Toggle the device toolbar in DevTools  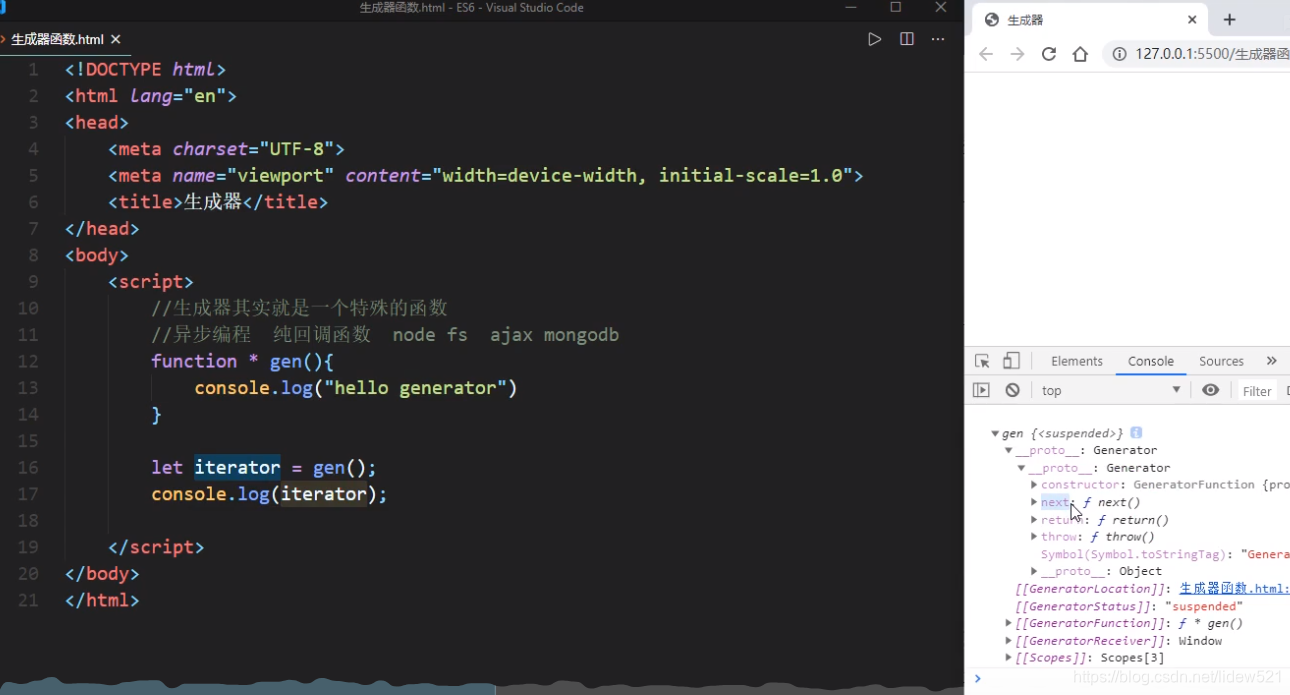click(1011, 361)
